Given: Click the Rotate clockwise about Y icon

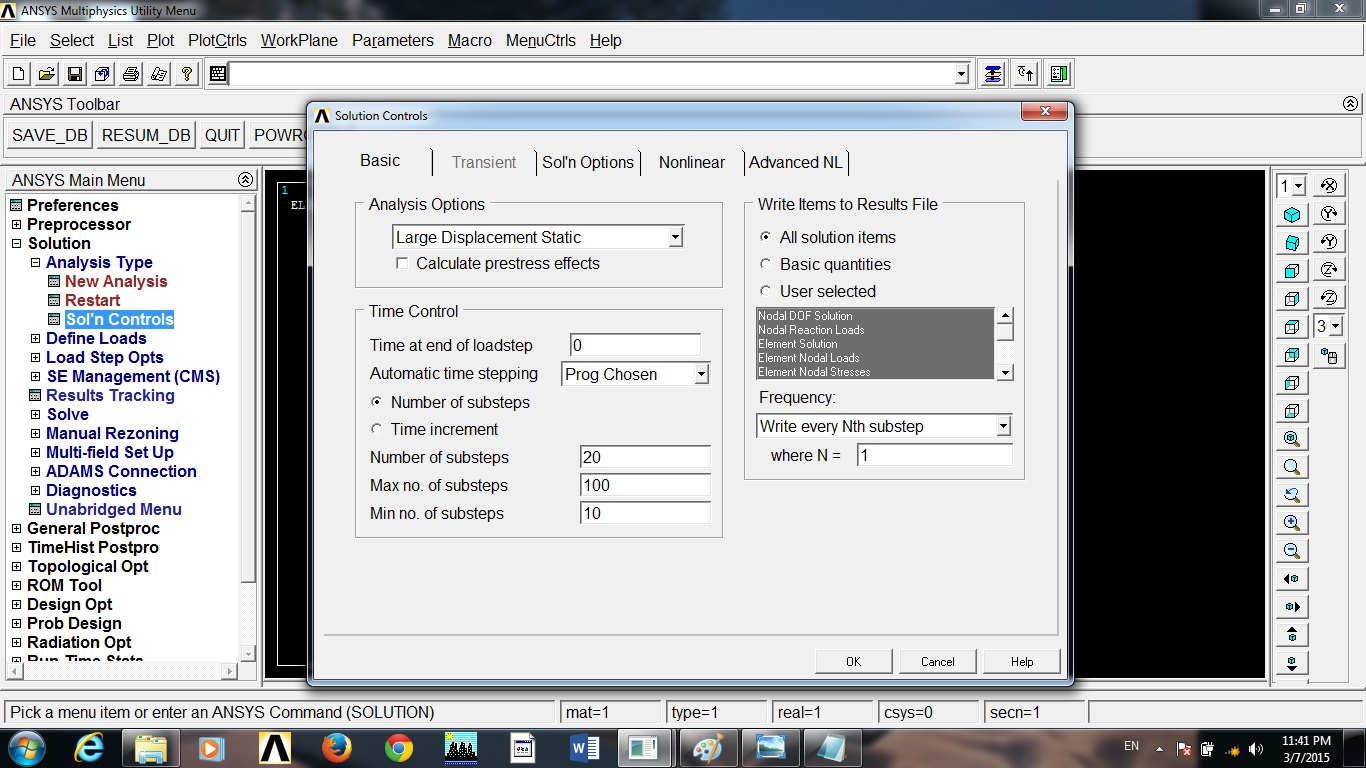Looking at the screenshot, I should point(1329,214).
